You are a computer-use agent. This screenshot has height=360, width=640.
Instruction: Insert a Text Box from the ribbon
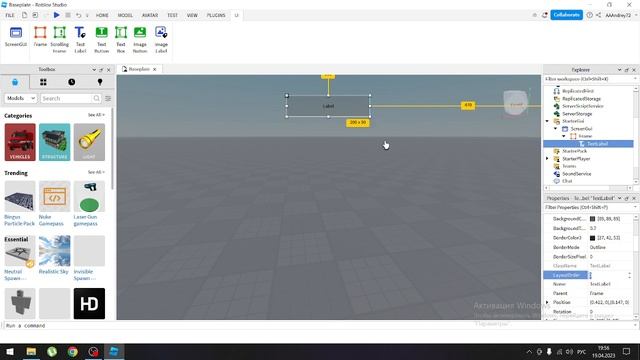[121, 40]
